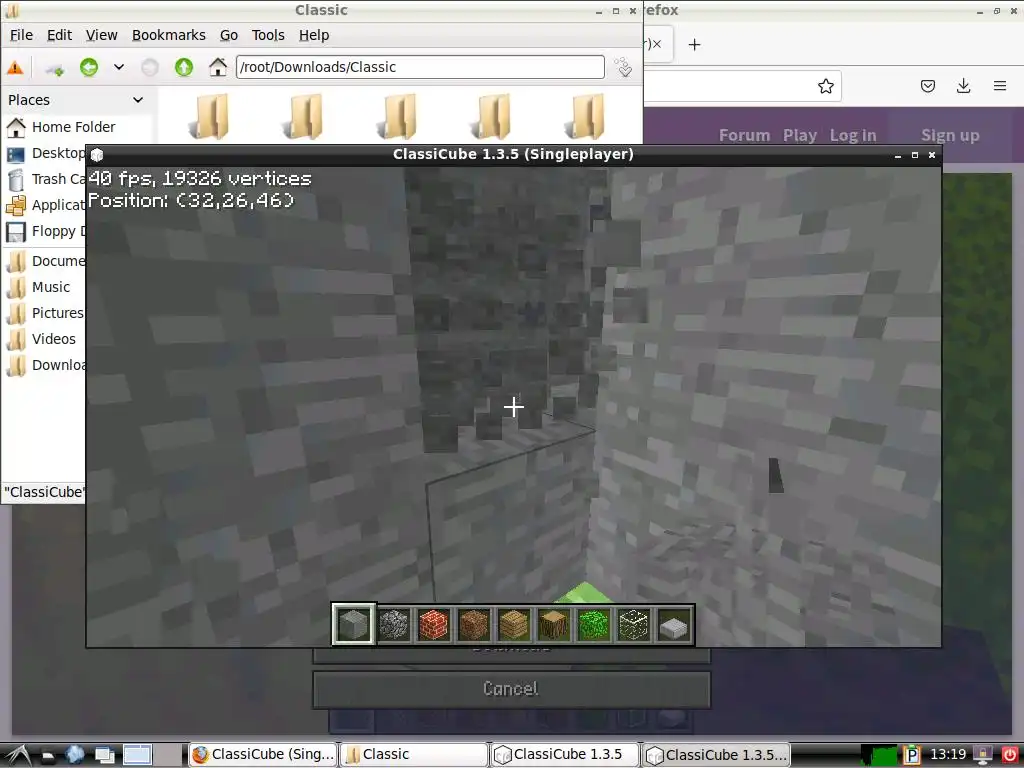Screen dimensions: 1024x768
Task: Open Pictures folder in Places sidebar
Action: 46,313
